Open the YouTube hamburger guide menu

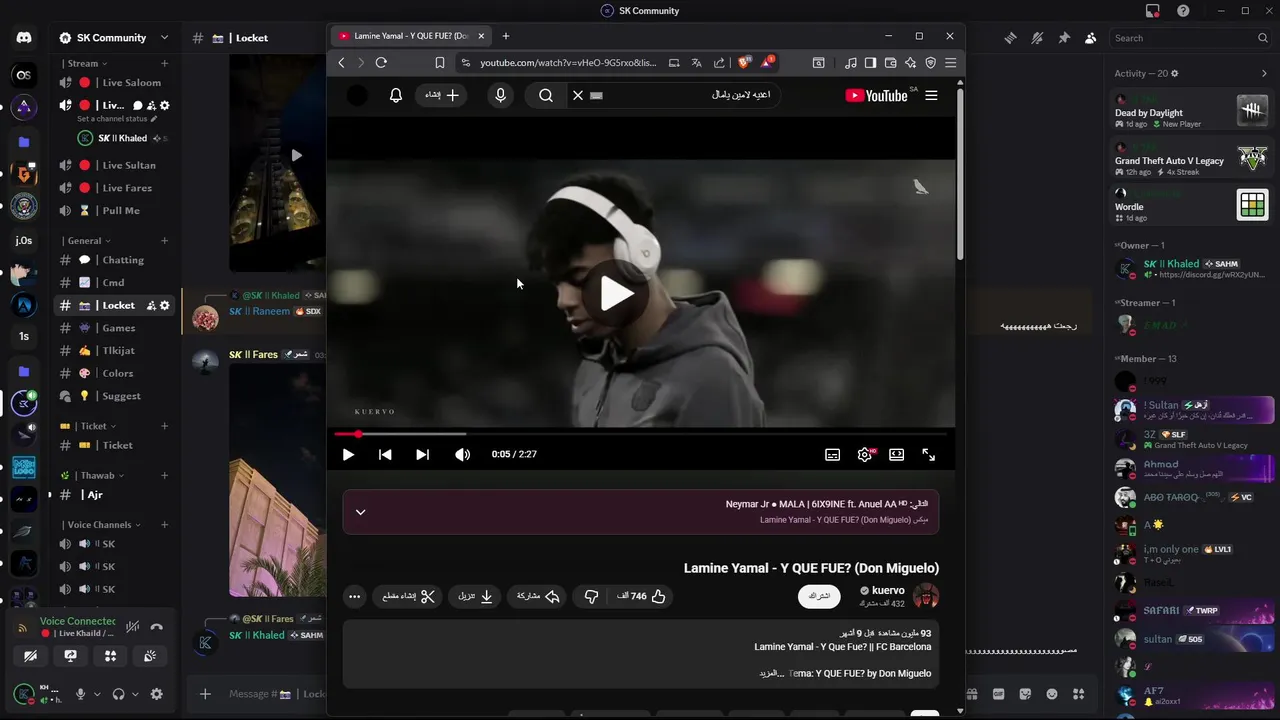931,95
